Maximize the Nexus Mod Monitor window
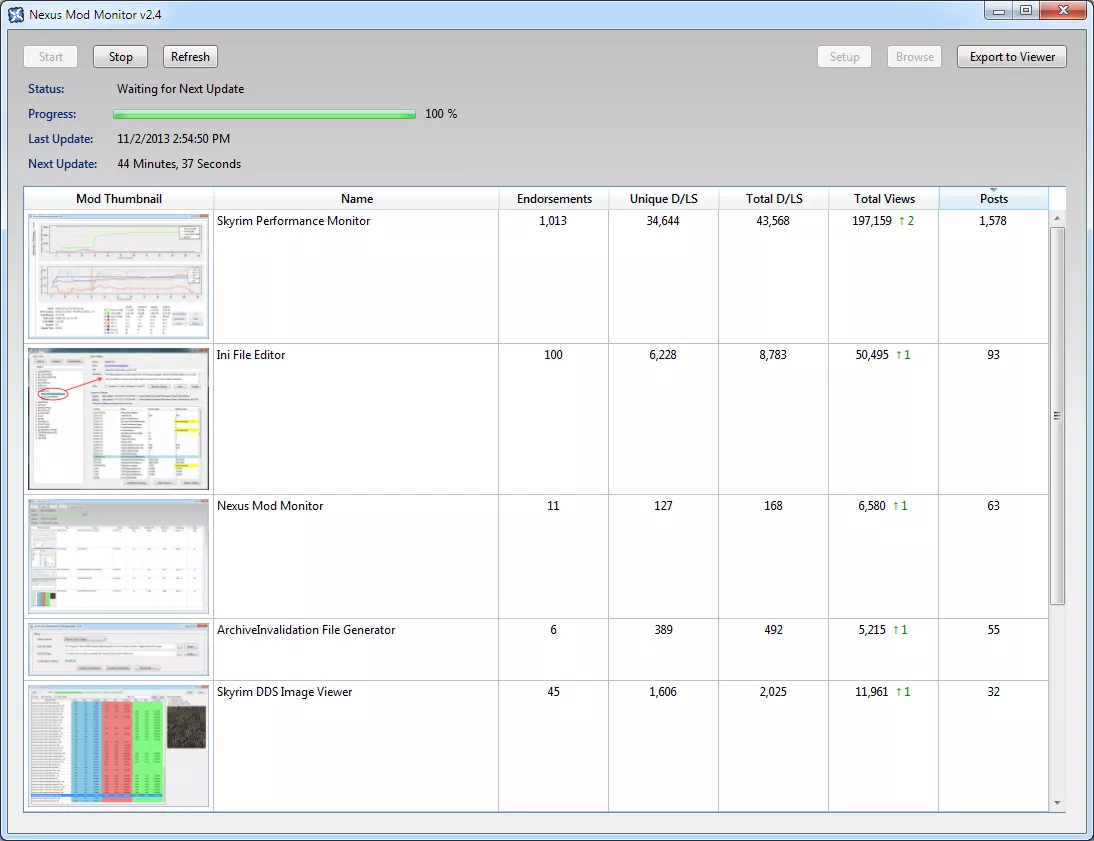 click(1026, 10)
